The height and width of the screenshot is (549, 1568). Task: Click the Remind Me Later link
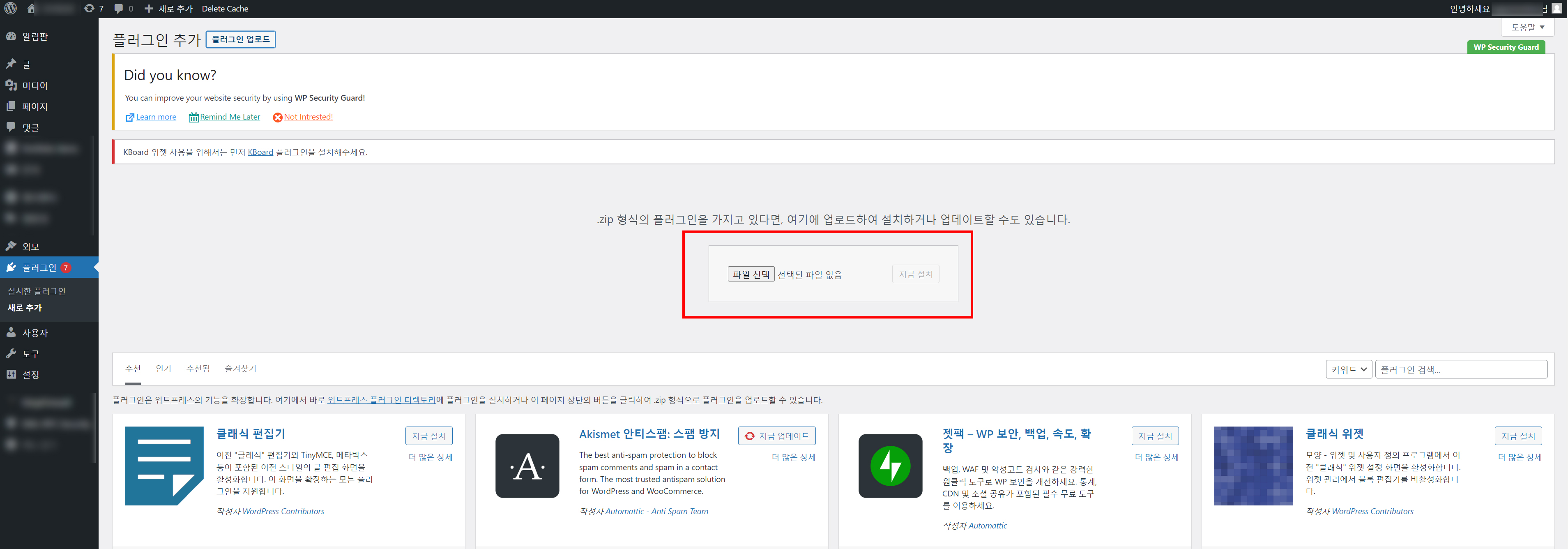pyautogui.click(x=230, y=117)
